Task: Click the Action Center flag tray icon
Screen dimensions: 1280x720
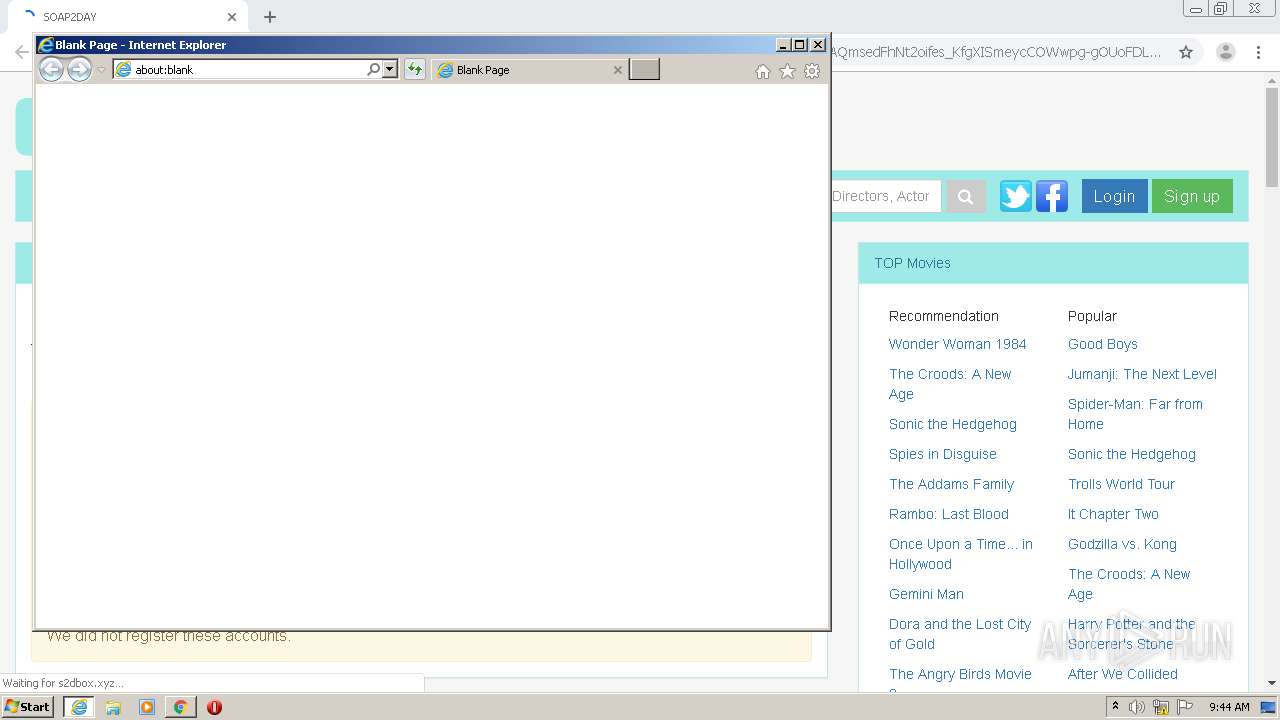Action: 1185,707
